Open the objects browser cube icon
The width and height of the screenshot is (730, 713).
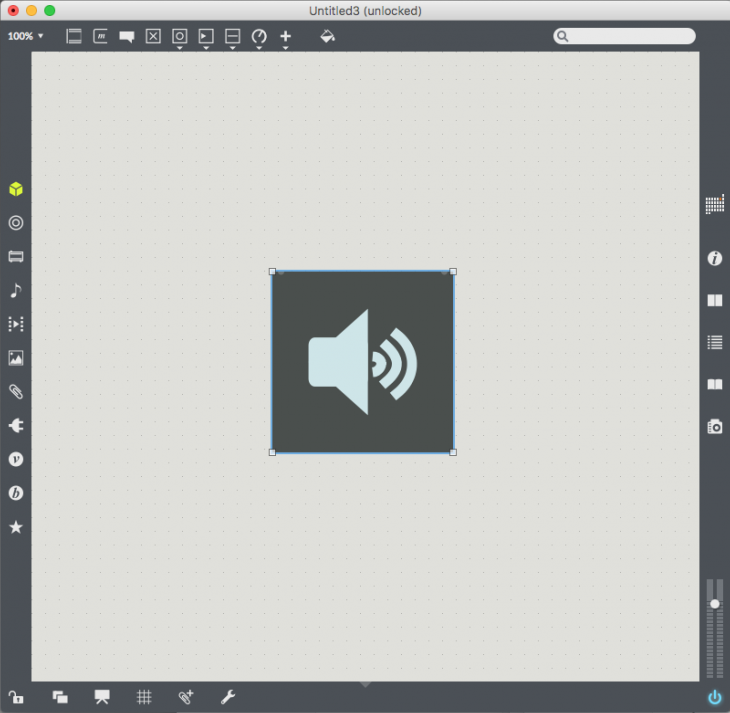[x=16, y=189]
